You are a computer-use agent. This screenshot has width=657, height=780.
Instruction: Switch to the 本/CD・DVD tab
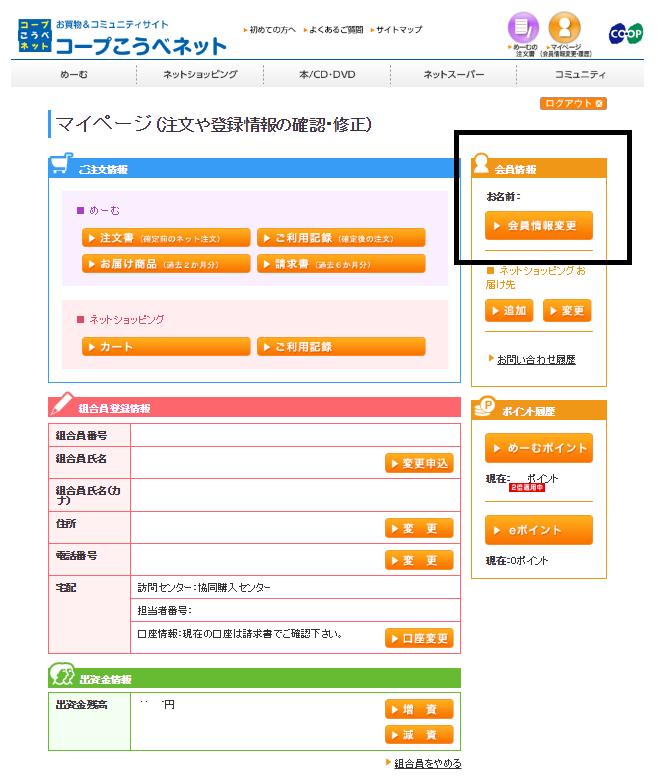coord(327,75)
